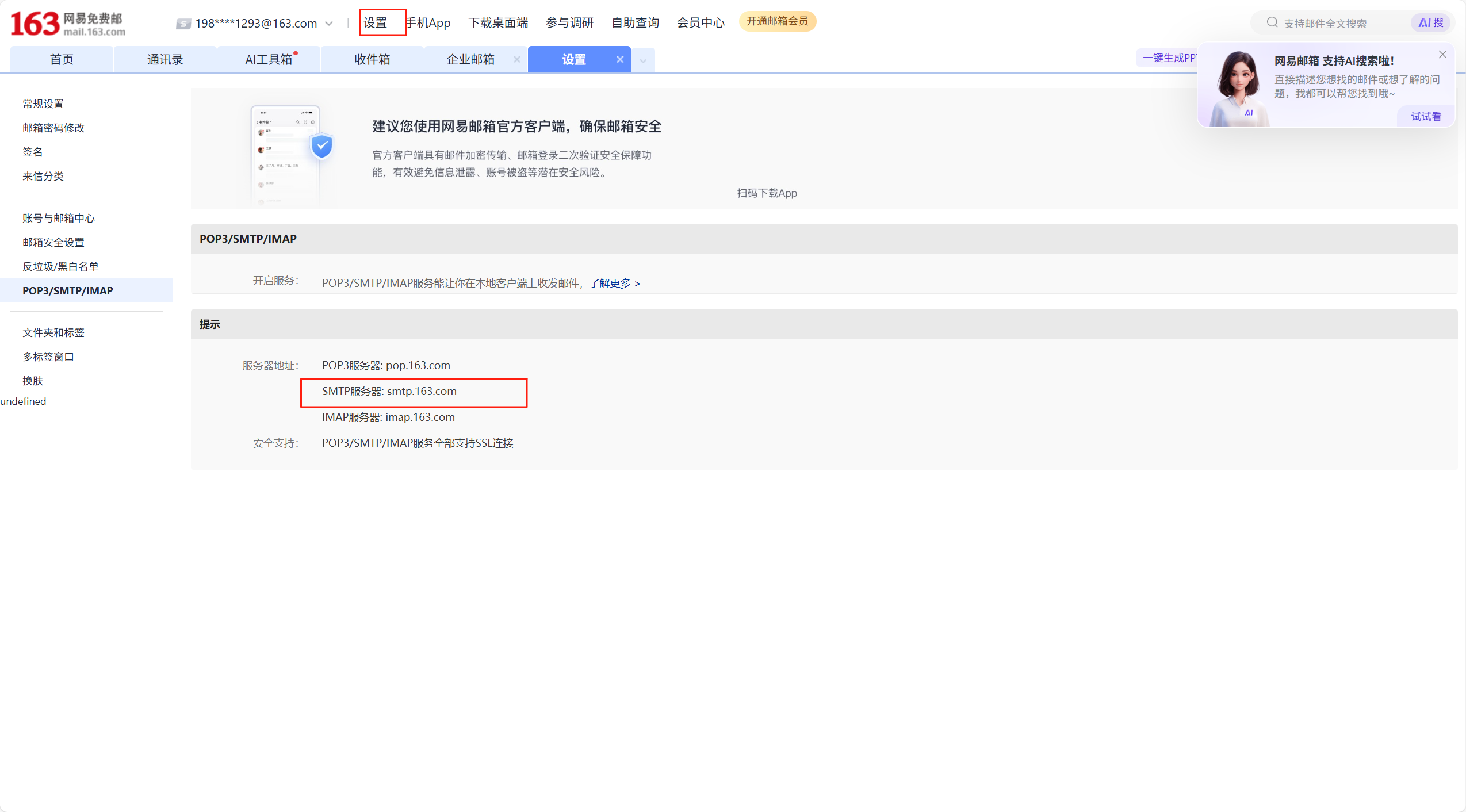This screenshot has height=812, width=1466.
Task: Select the active 设置 tab
Action: pos(574,59)
